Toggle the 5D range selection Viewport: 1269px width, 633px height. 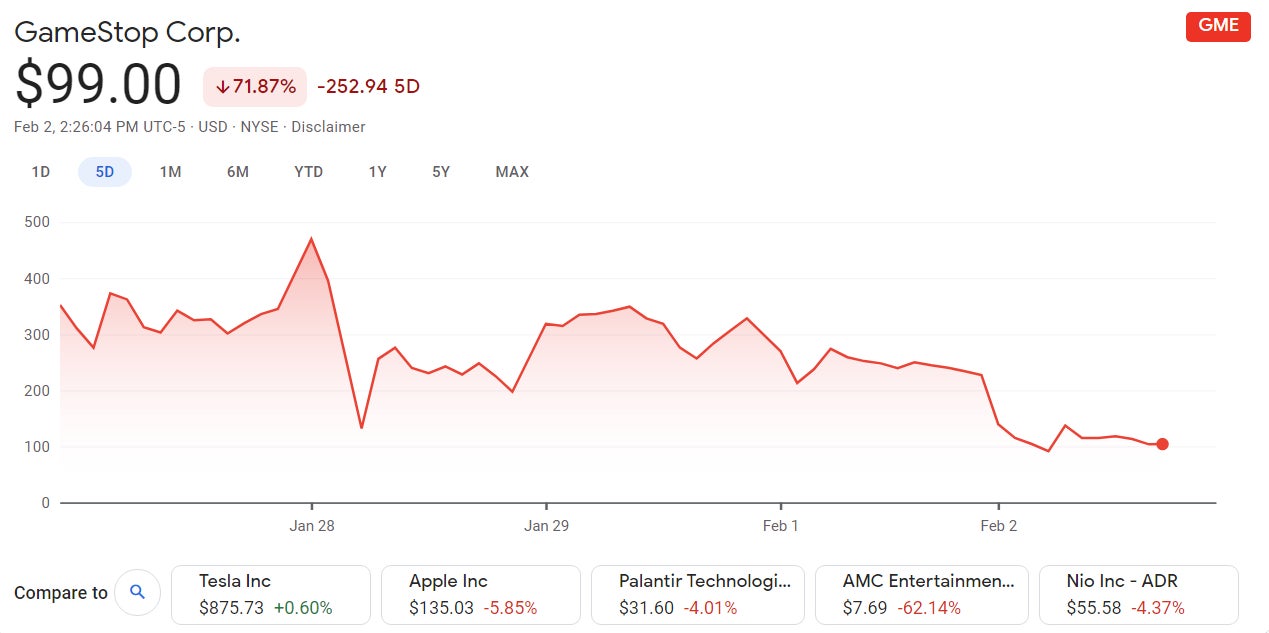pyautogui.click(x=104, y=171)
